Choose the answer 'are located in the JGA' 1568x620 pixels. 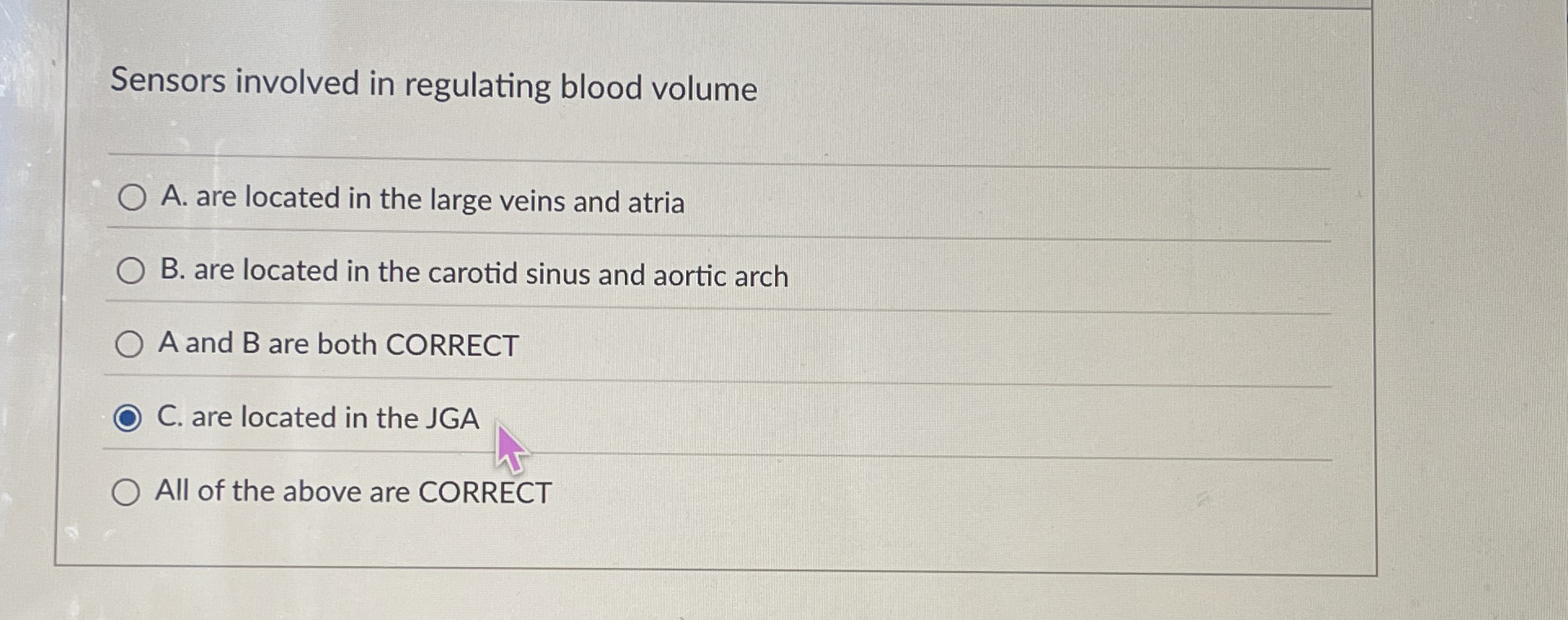(317, 418)
